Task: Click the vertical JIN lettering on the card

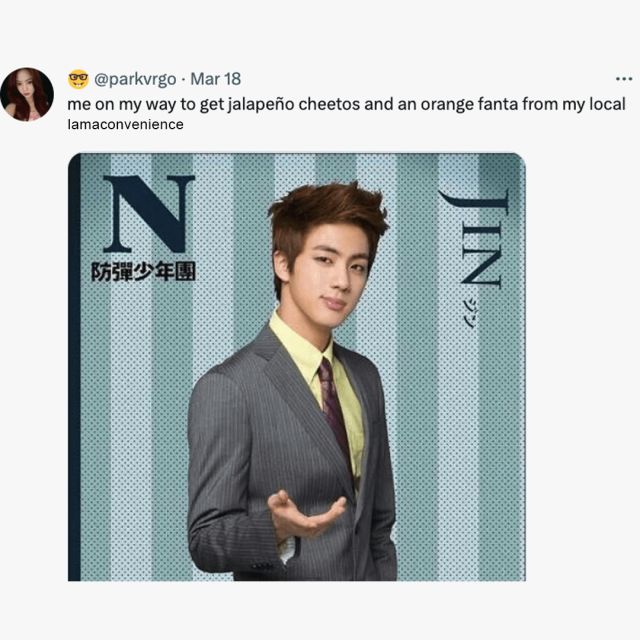Action: (475, 239)
